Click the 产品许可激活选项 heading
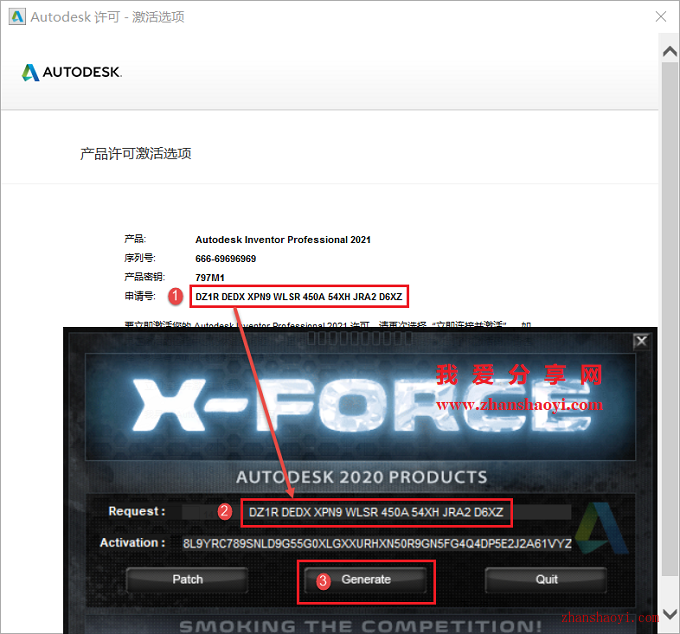 tap(136, 154)
